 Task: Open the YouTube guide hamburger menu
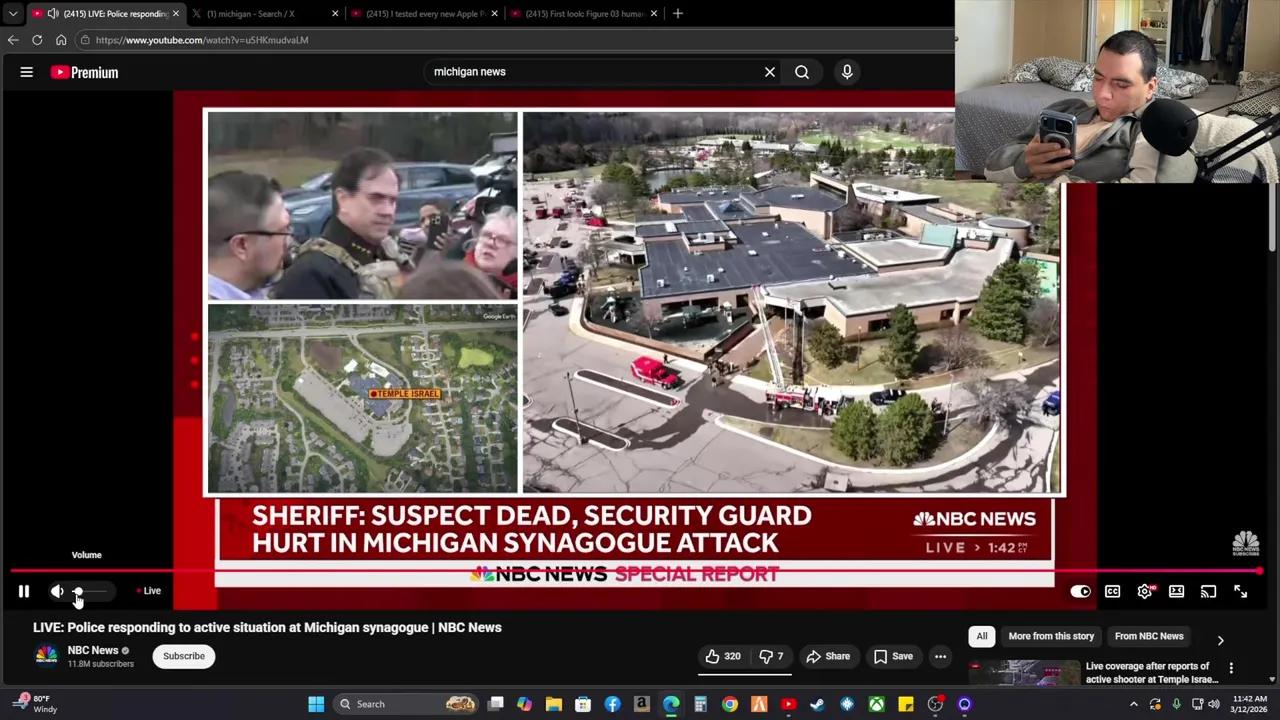click(x=27, y=72)
